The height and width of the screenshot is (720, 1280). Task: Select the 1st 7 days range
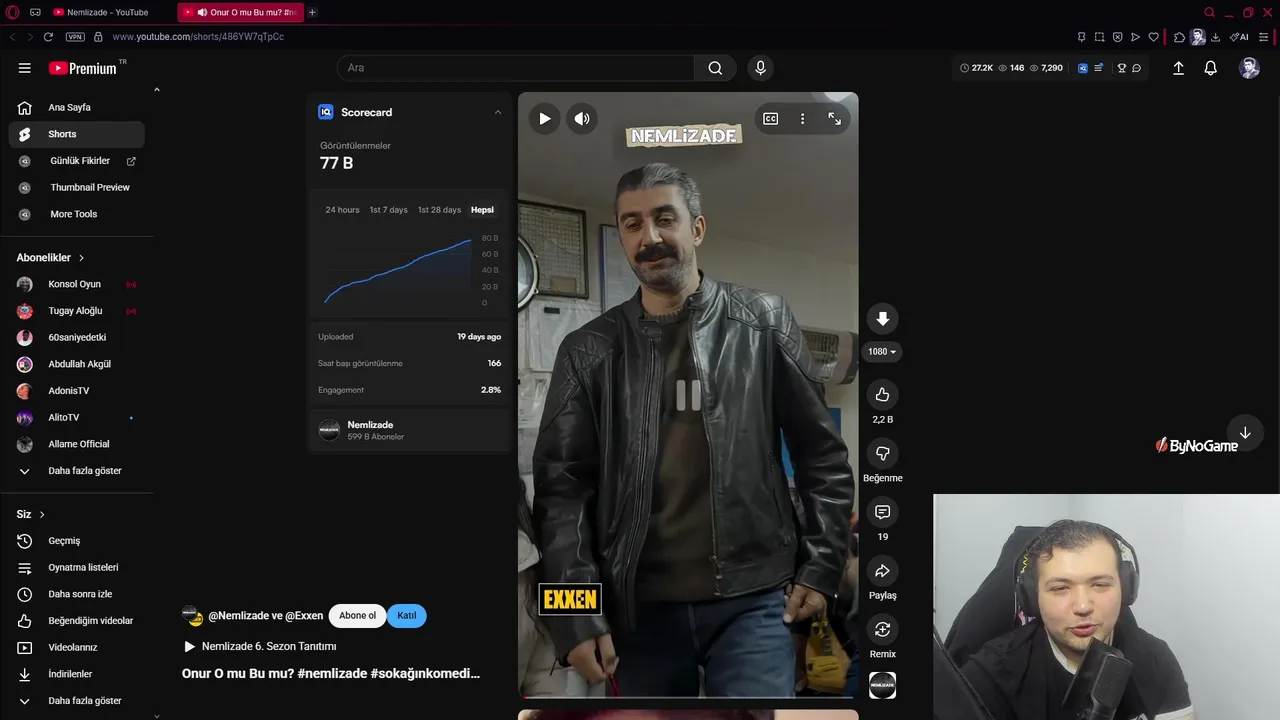tap(388, 210)
